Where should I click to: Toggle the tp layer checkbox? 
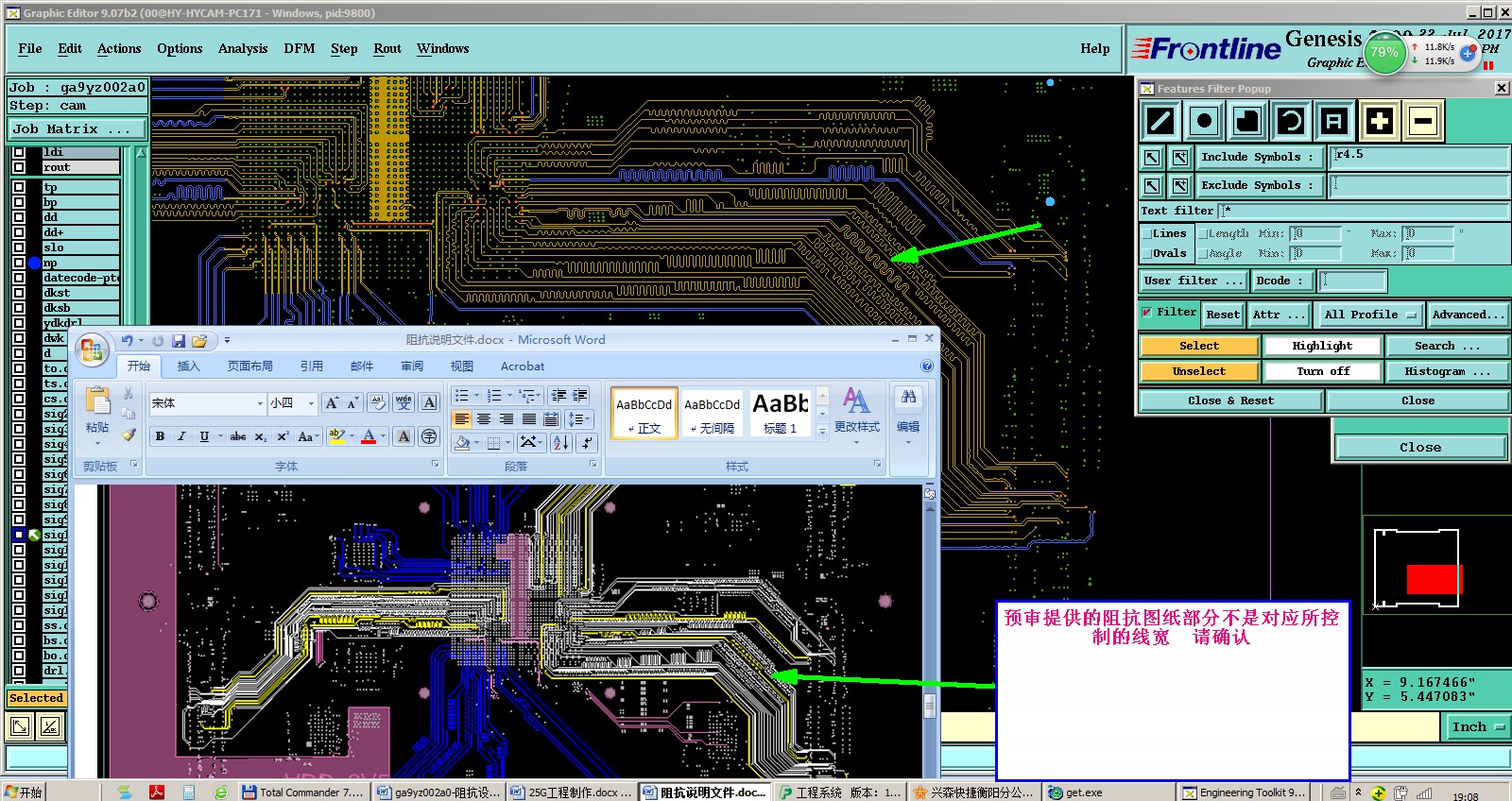pyautogui.click(x=19, y=187)
